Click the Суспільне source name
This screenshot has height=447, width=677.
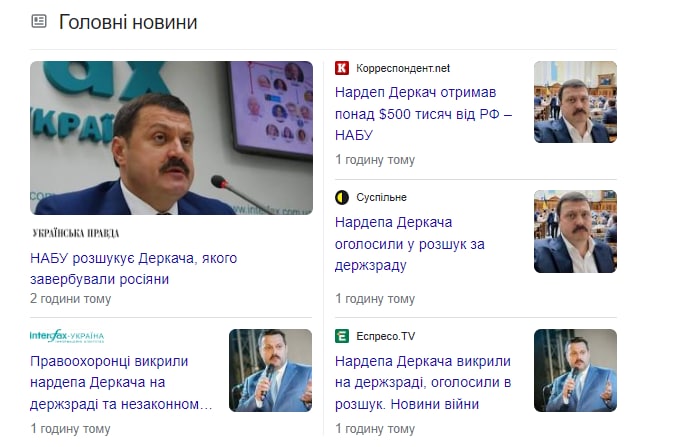click(381, 197)
